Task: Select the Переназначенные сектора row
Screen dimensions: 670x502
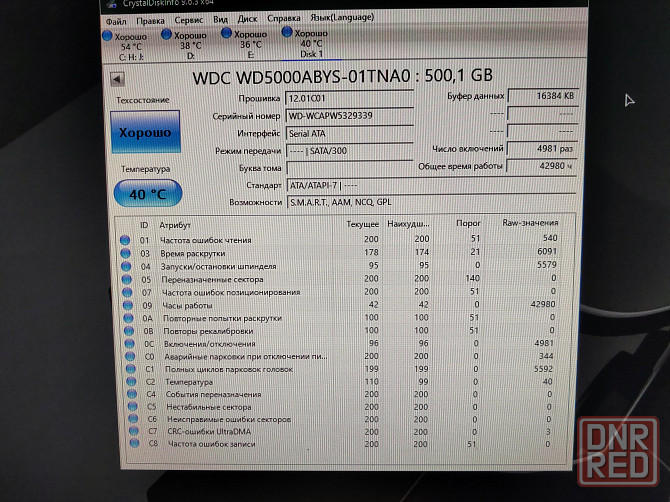Action: 340,279
